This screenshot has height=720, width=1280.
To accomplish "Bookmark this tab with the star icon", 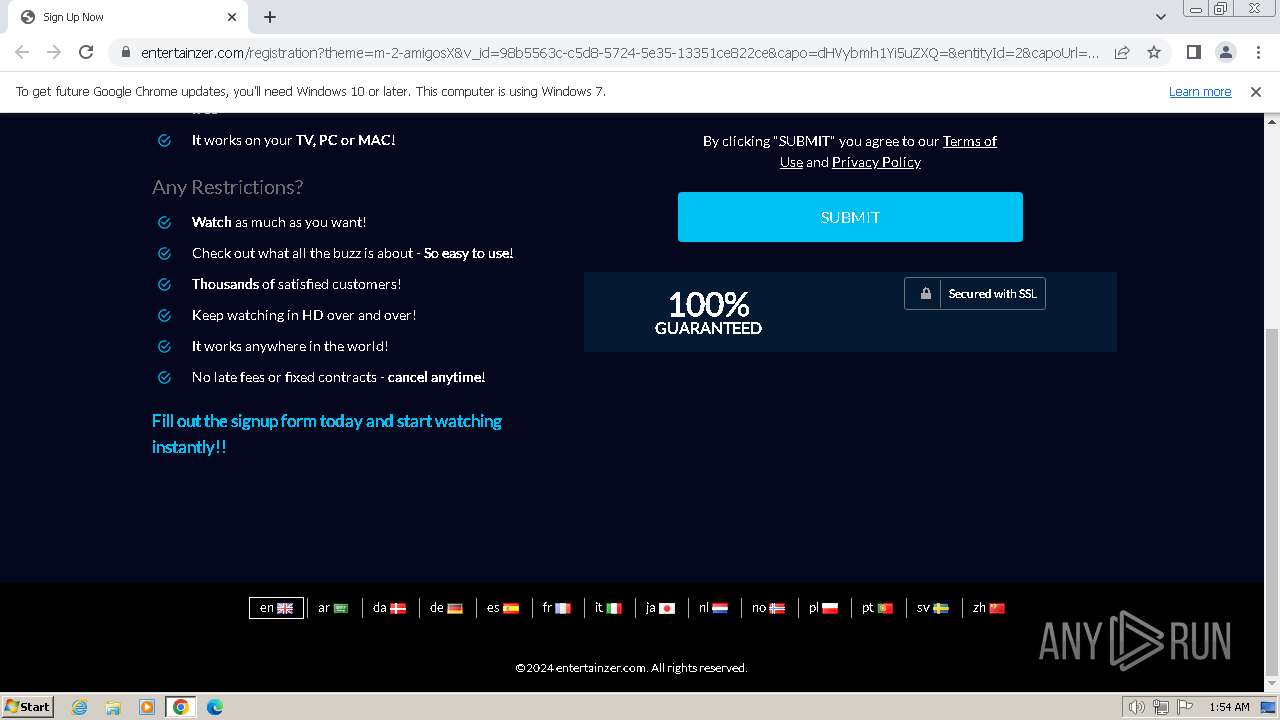I will tap(1154, 52).
